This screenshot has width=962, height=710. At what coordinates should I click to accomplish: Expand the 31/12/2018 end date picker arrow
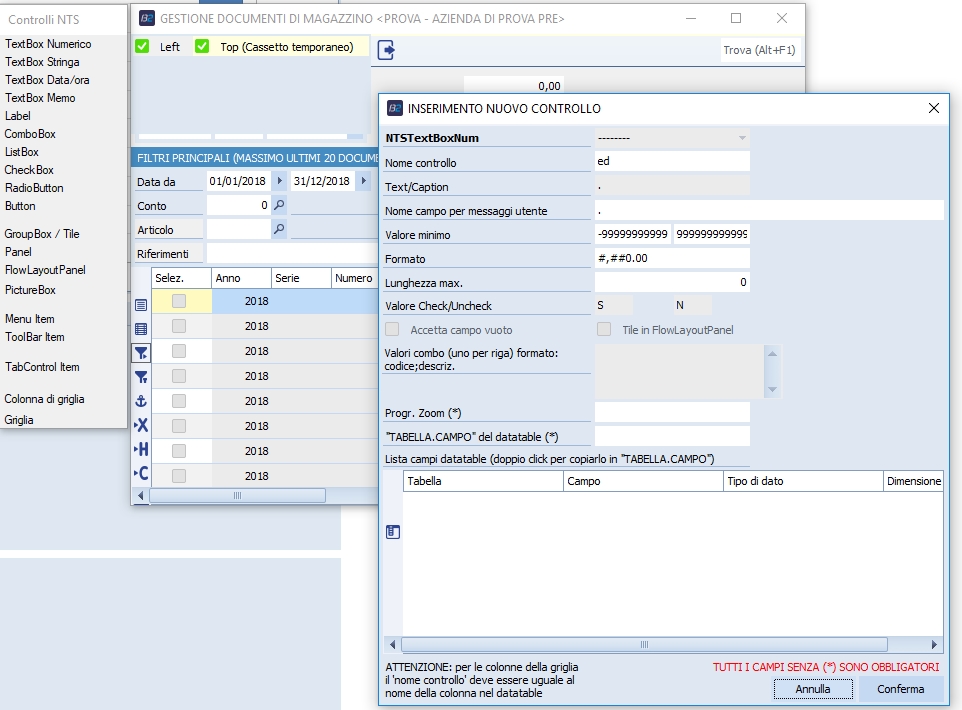(364, 181)
